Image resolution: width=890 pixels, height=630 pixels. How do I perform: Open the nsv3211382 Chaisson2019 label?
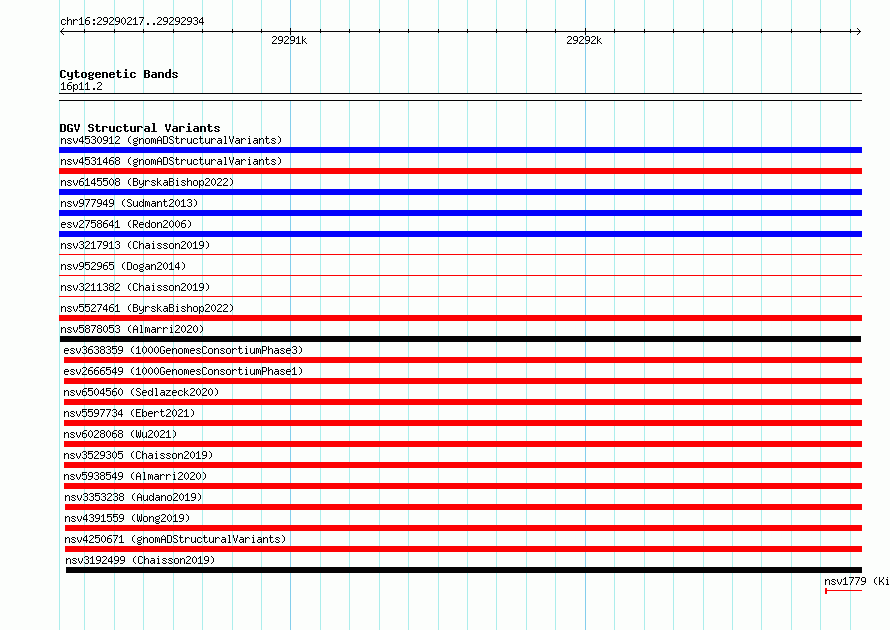coord(135,287)
